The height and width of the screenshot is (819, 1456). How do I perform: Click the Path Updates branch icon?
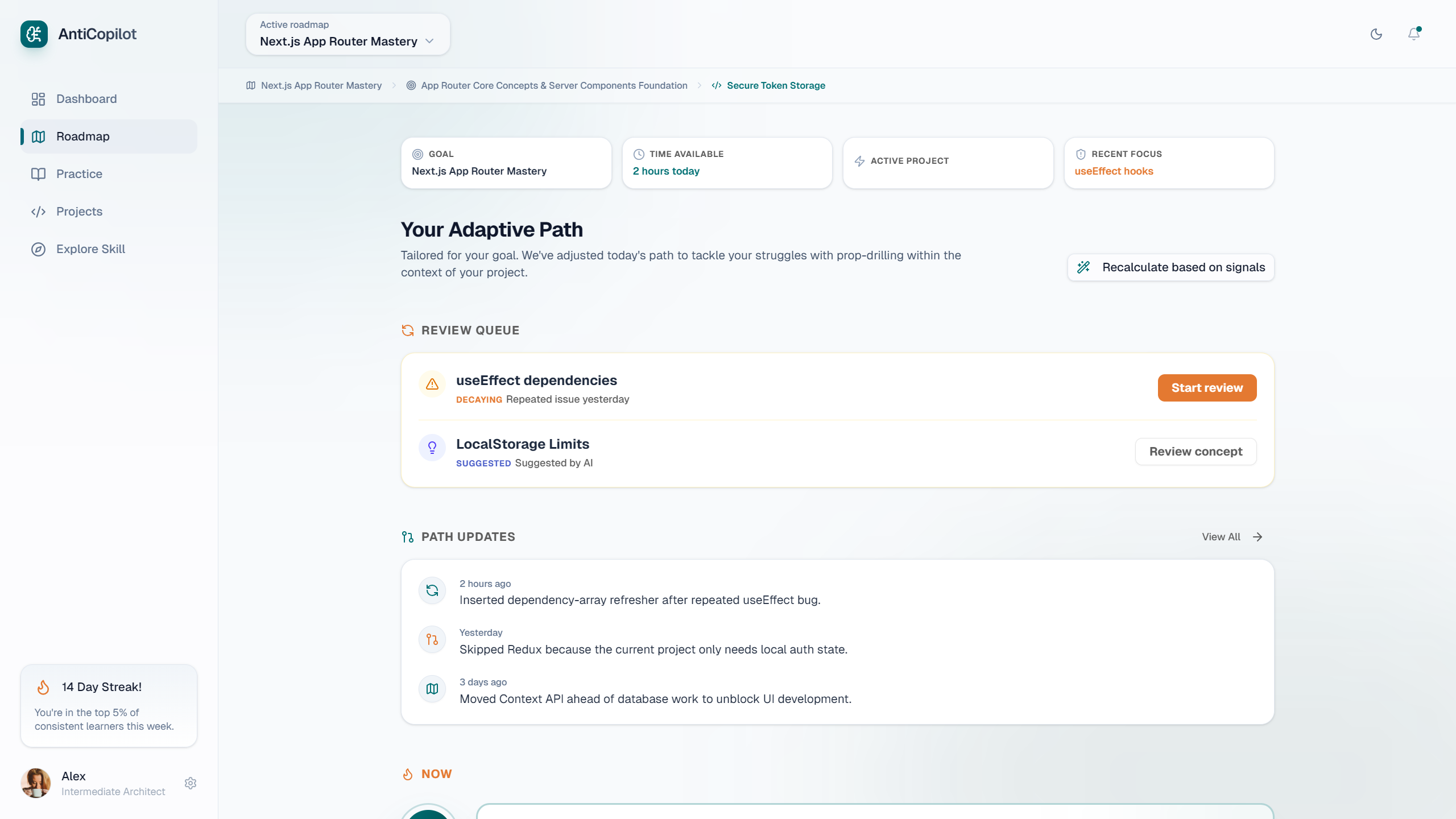(408, 537)
